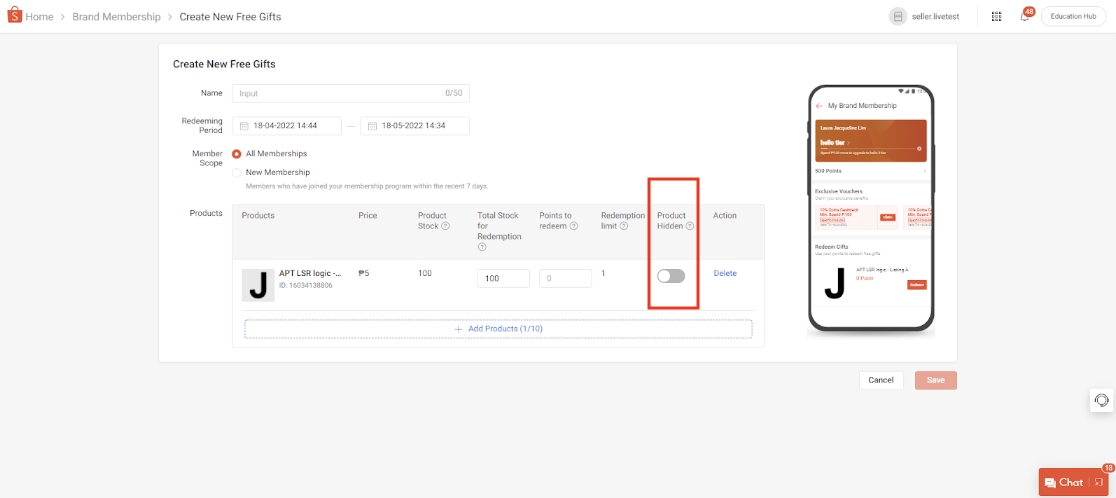Open Brand Membership breadcrumb

point(117,16)
